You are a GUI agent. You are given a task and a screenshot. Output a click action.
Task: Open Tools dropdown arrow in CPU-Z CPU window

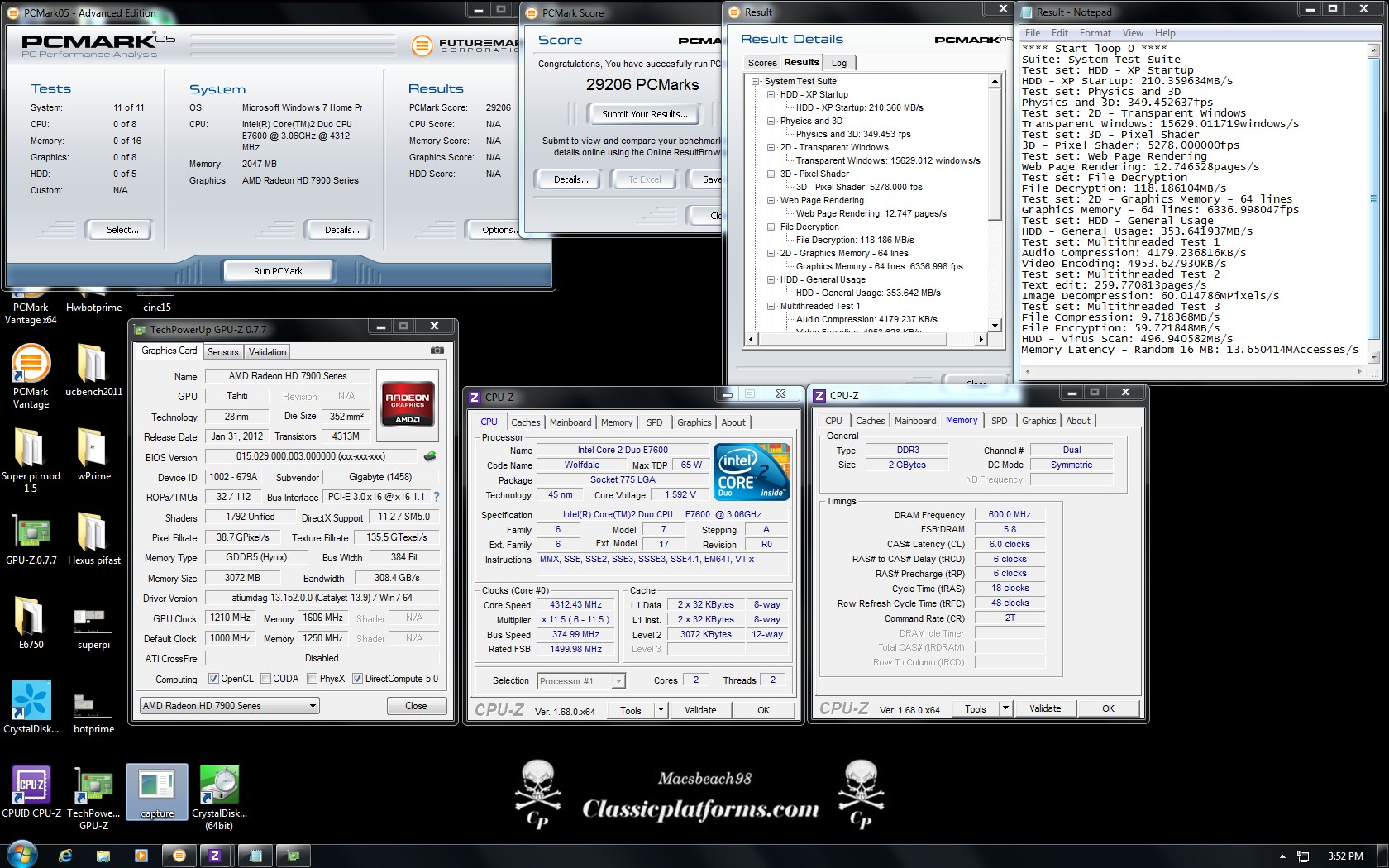click(661, 709)
